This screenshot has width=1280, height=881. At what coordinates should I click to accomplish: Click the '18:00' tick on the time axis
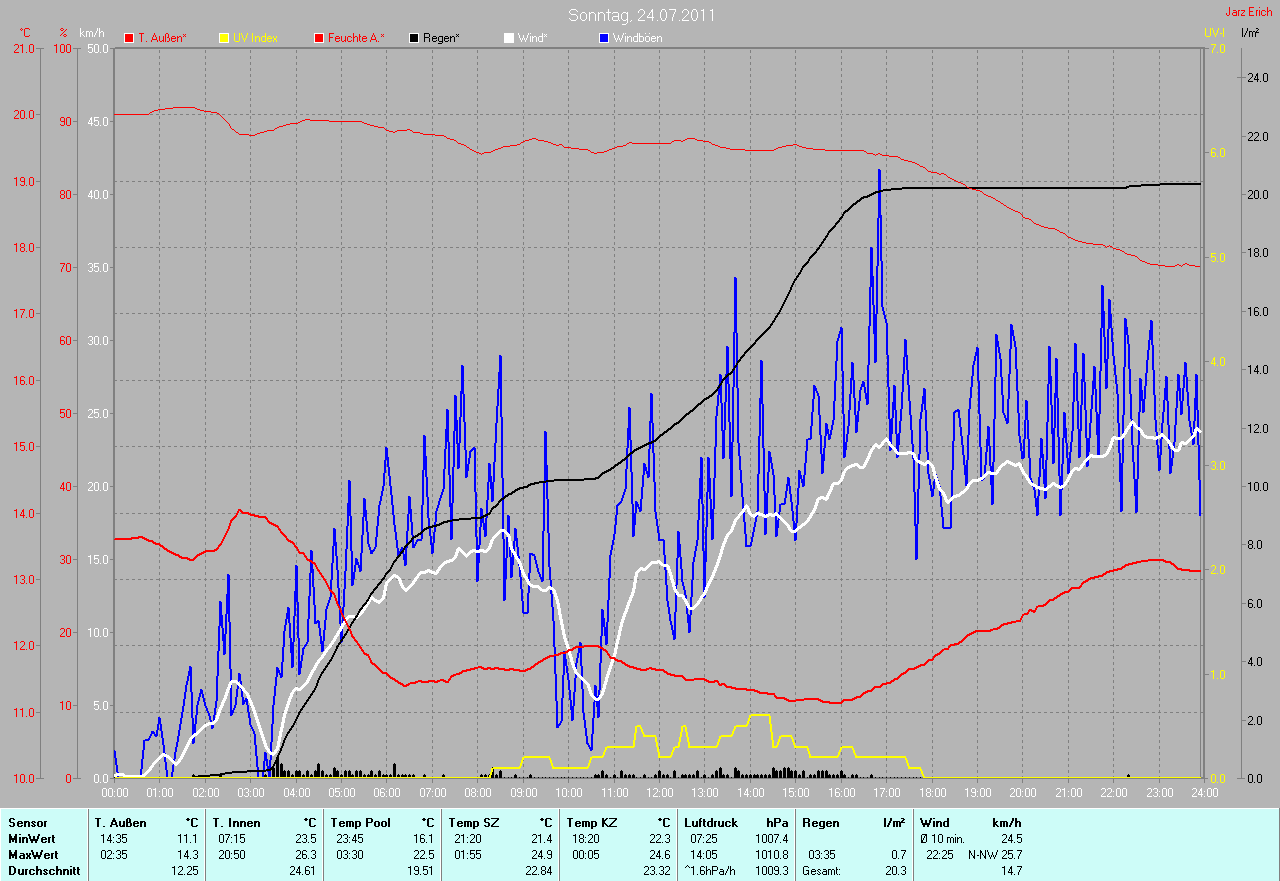(x=932, y=793)
